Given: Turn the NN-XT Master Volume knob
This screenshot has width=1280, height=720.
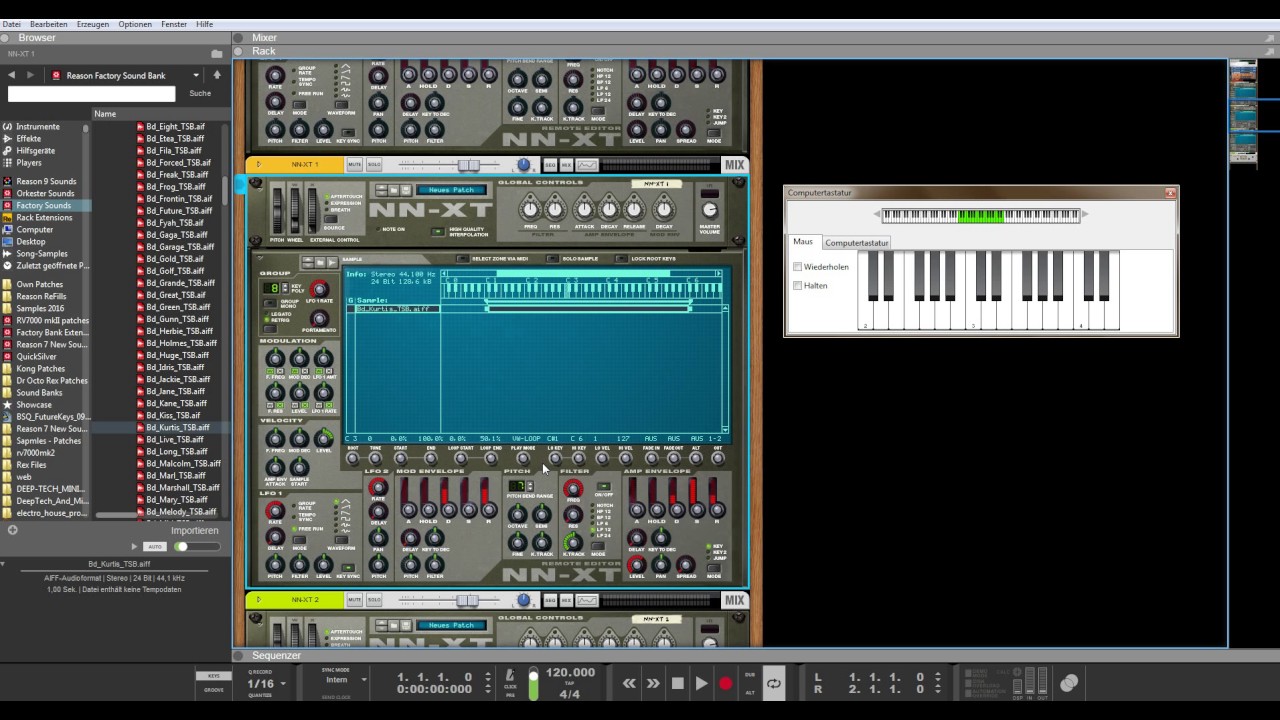Looking at the screenshot, I should pos(709,210).
